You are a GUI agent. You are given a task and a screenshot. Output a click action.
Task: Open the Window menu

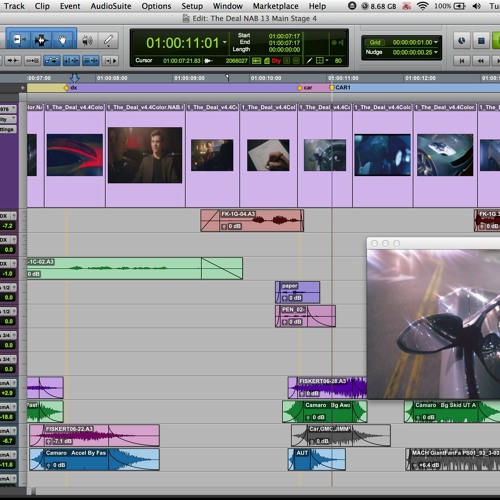228,6
